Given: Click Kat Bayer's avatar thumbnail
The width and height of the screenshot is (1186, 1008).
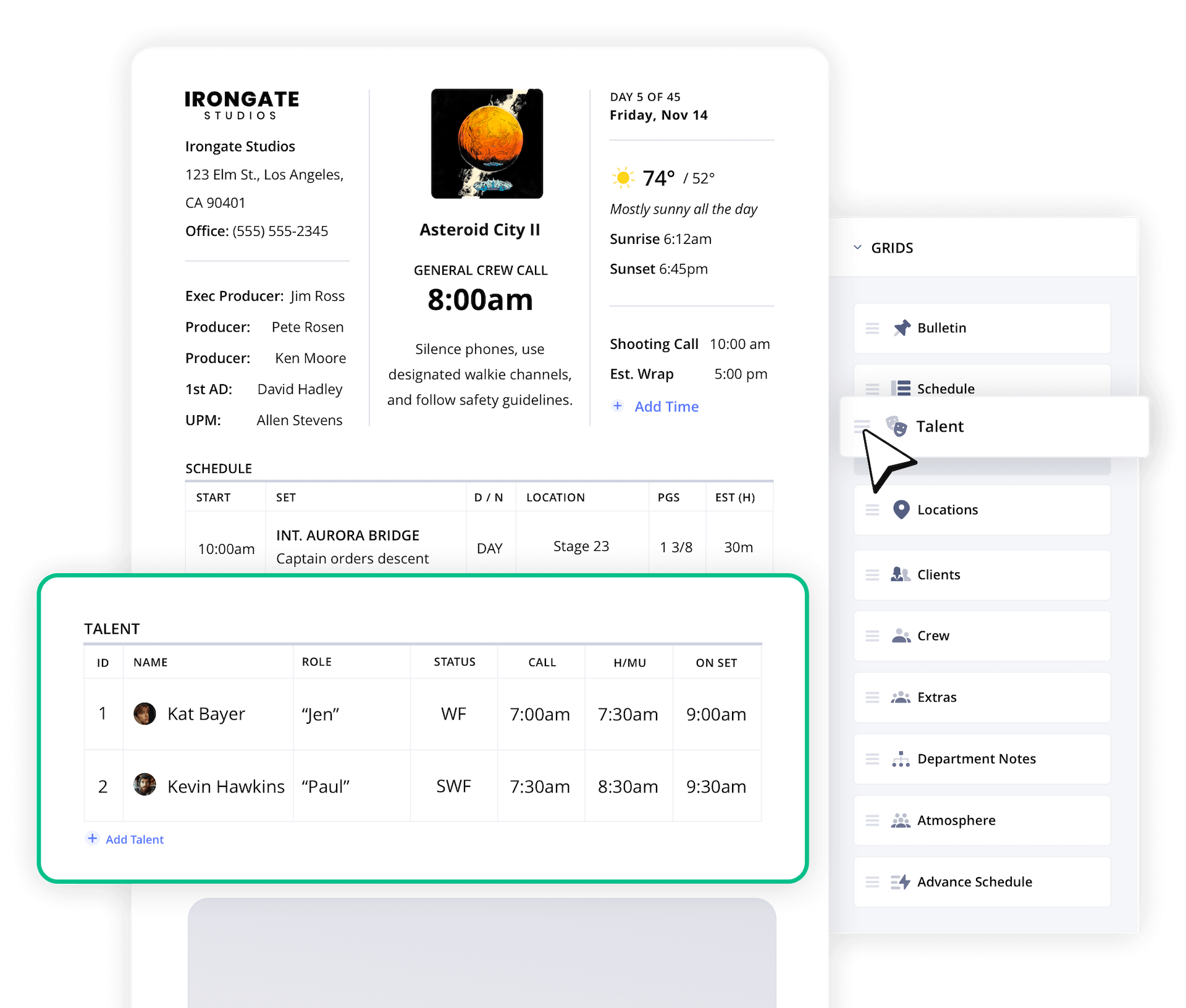Looking at the screenshot, I should pyautogui.click(x=143, y=713).
